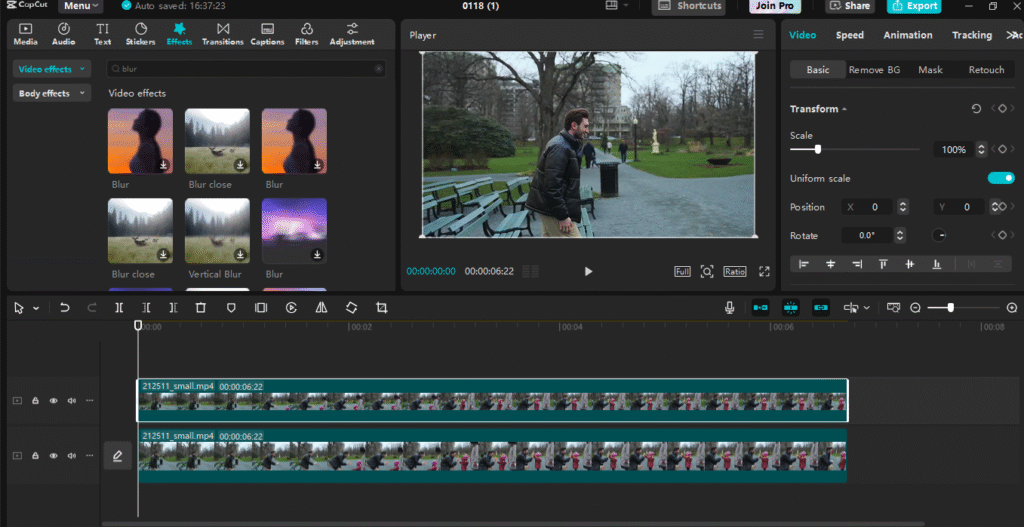Open the Menu dropdown in the title bar
The image size is (1024, 527).
pyautogui.click(x=80, y=6)
